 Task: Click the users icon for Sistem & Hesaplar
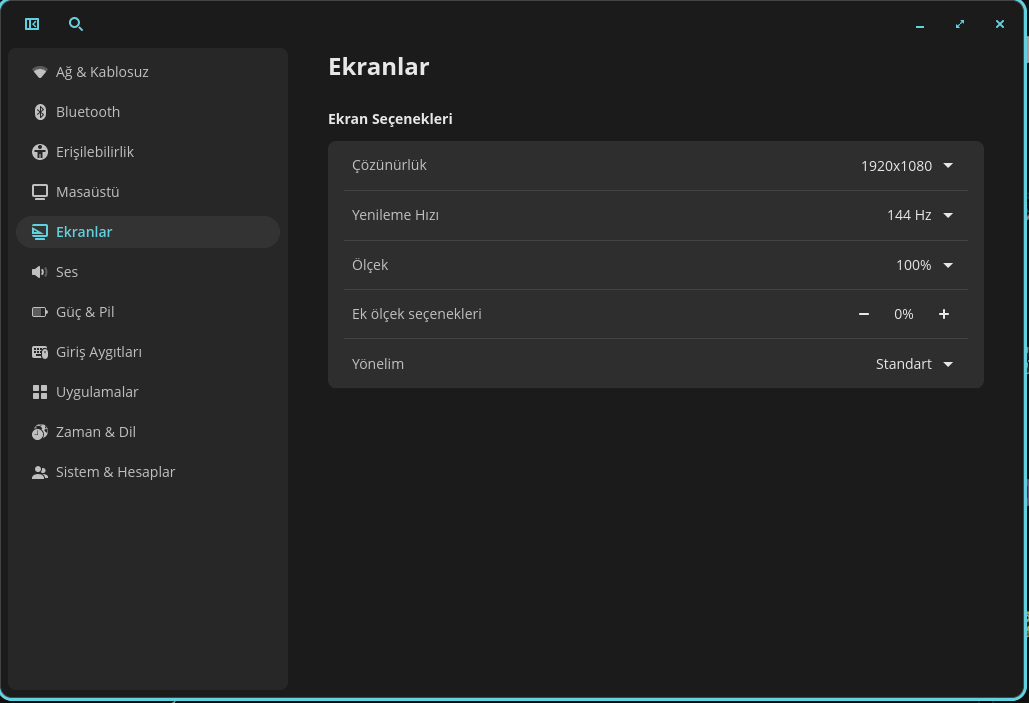(x=39, y=473)
